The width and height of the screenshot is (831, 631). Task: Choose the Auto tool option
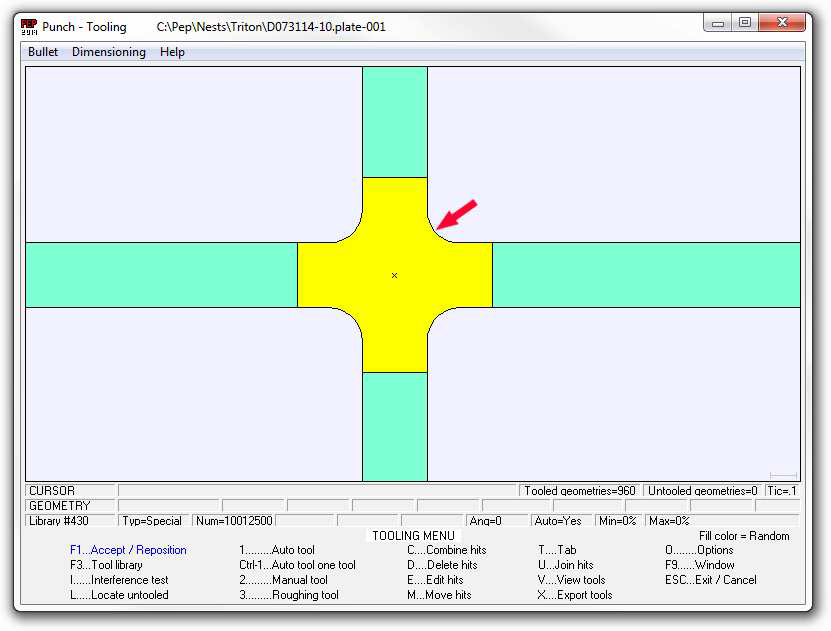(x=277, y=550)
